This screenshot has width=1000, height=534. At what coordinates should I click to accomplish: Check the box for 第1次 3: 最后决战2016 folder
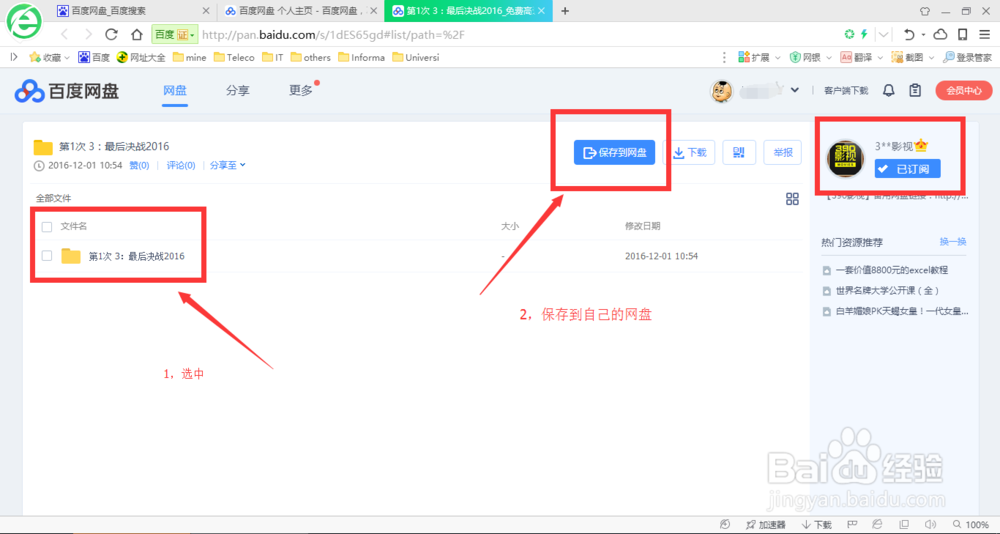point(47,256)
